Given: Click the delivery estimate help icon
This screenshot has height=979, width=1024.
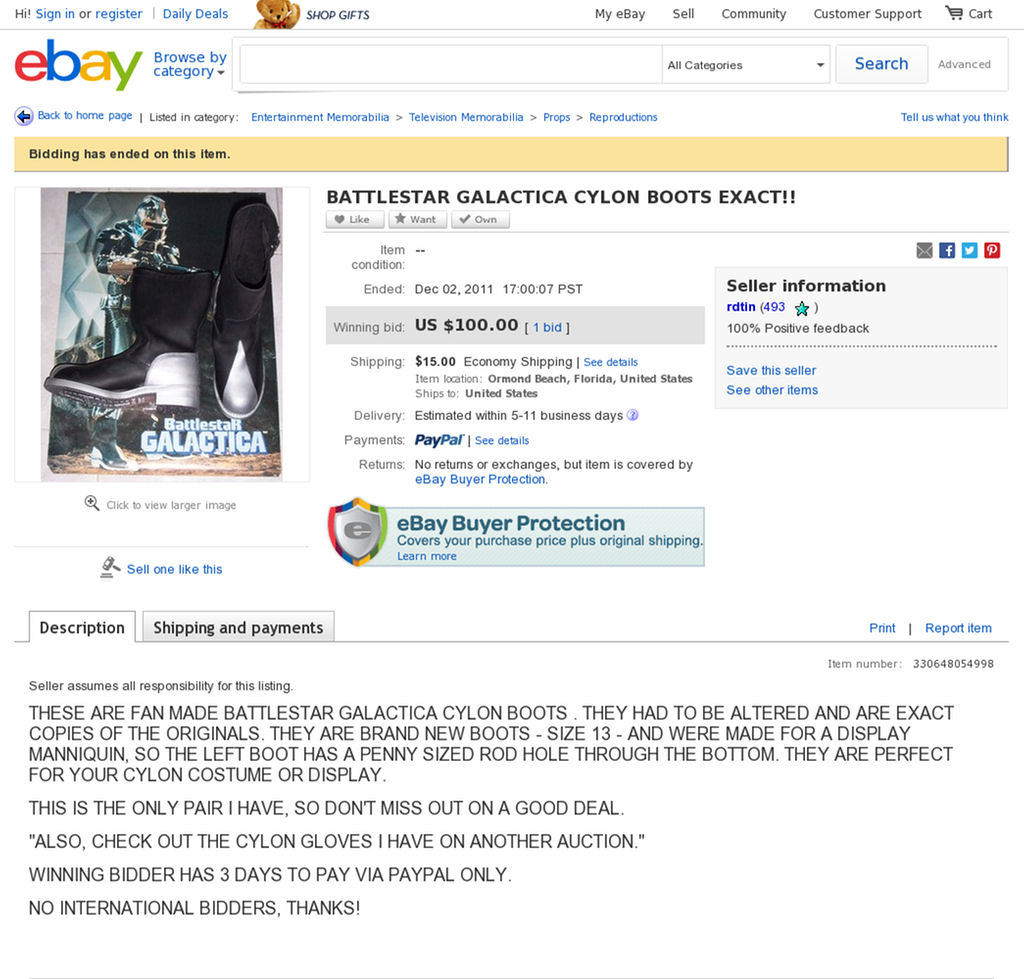Looking at the screenshot, I should pyautogui.click(x=632, y=415).
